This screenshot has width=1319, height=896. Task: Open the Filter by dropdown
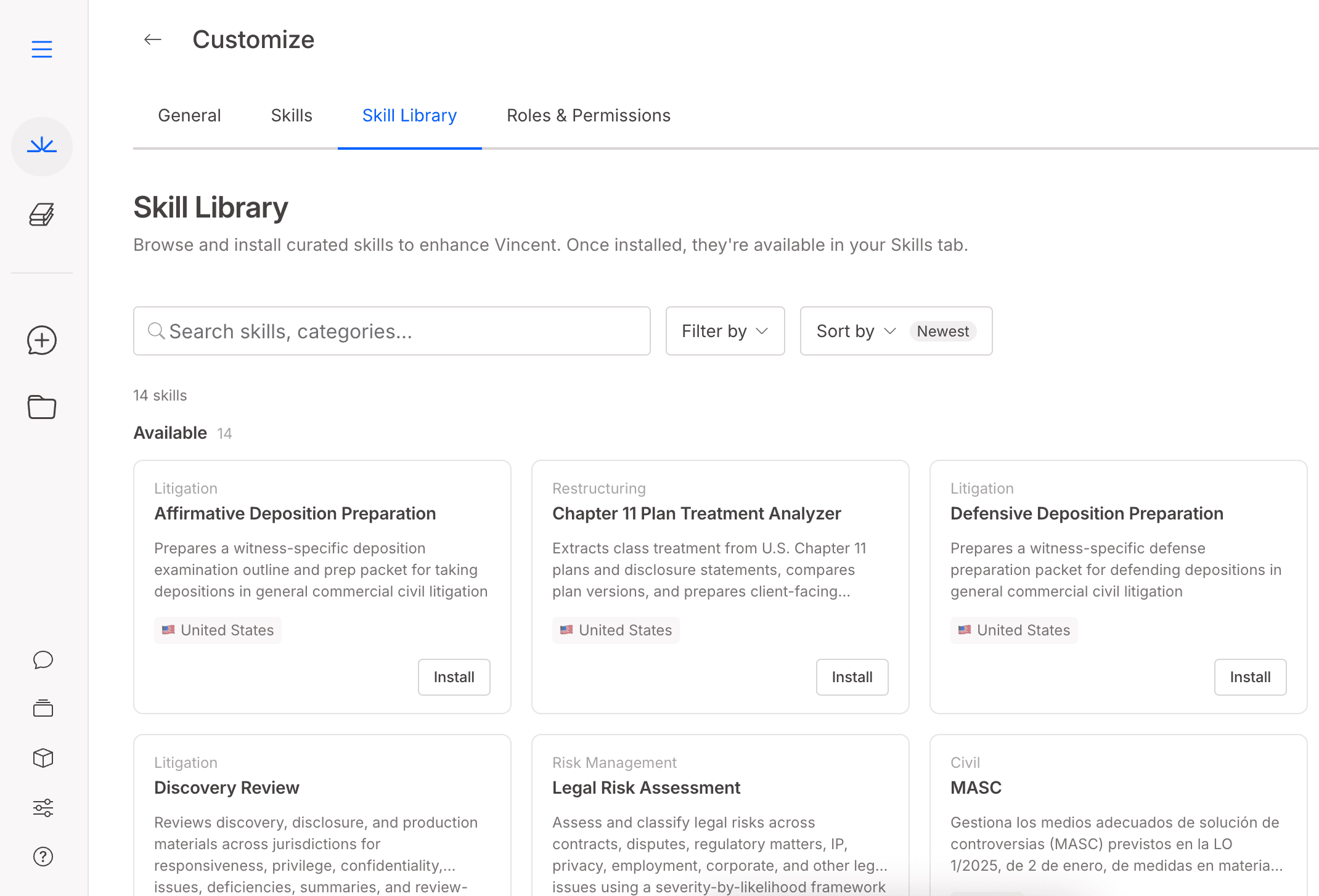coord(725,331)
